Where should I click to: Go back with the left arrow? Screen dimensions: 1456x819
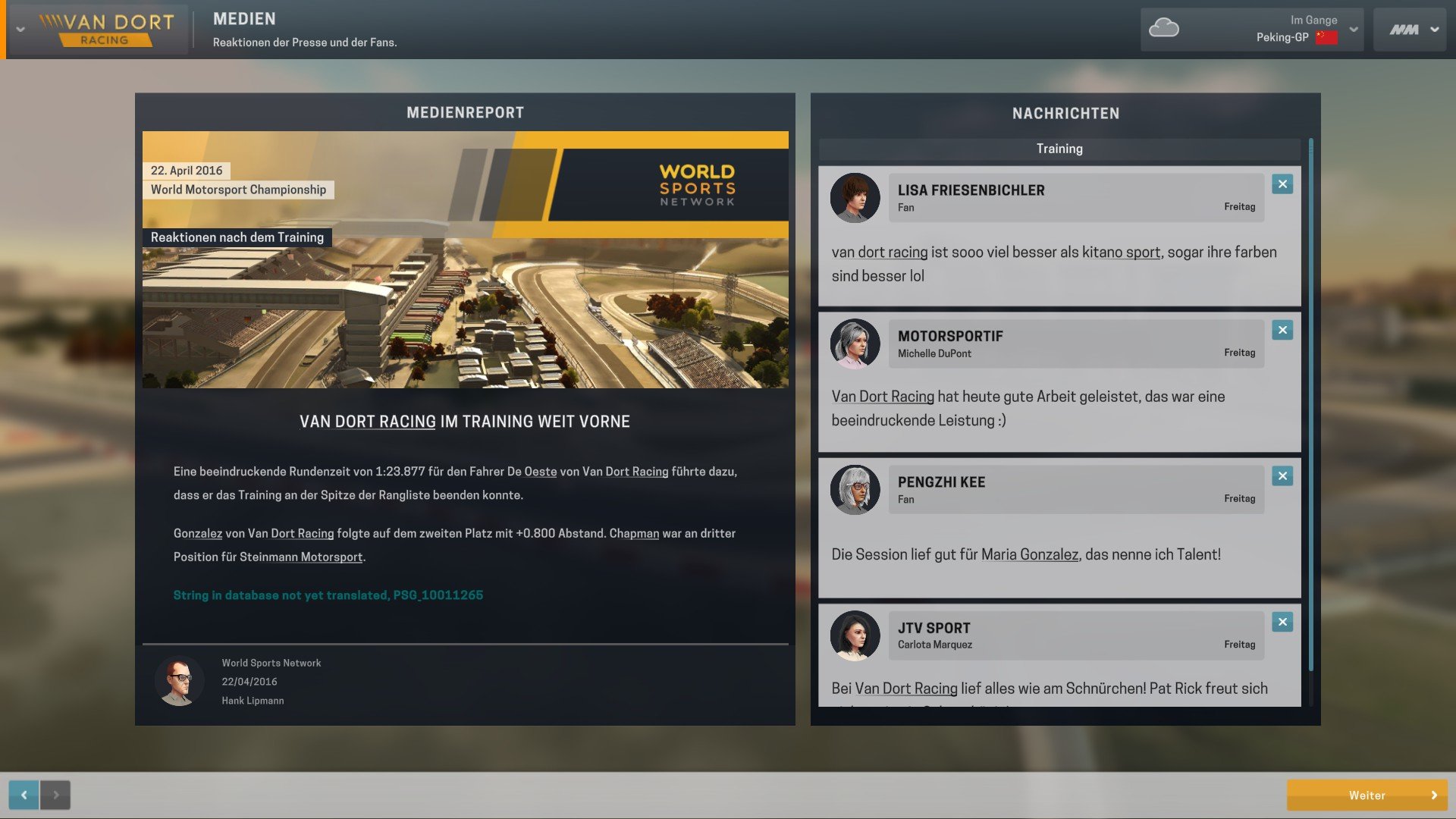click(x=24, y=795)
